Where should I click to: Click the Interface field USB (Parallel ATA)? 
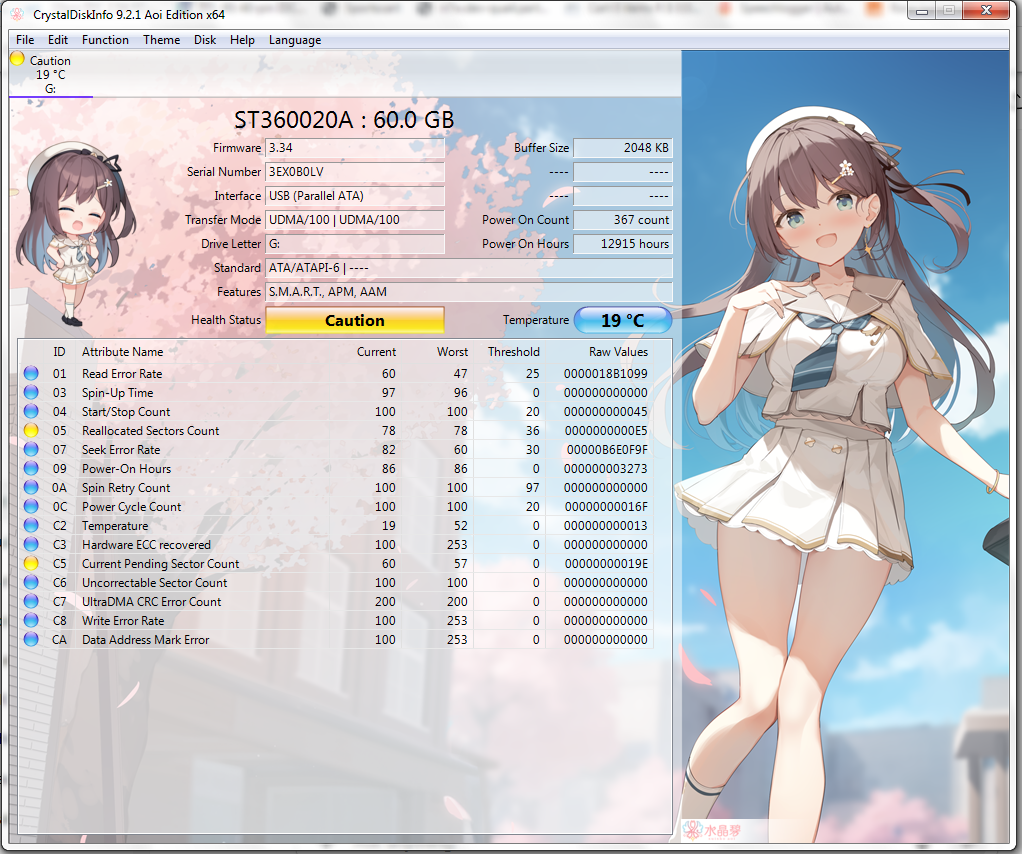point(355,196)
